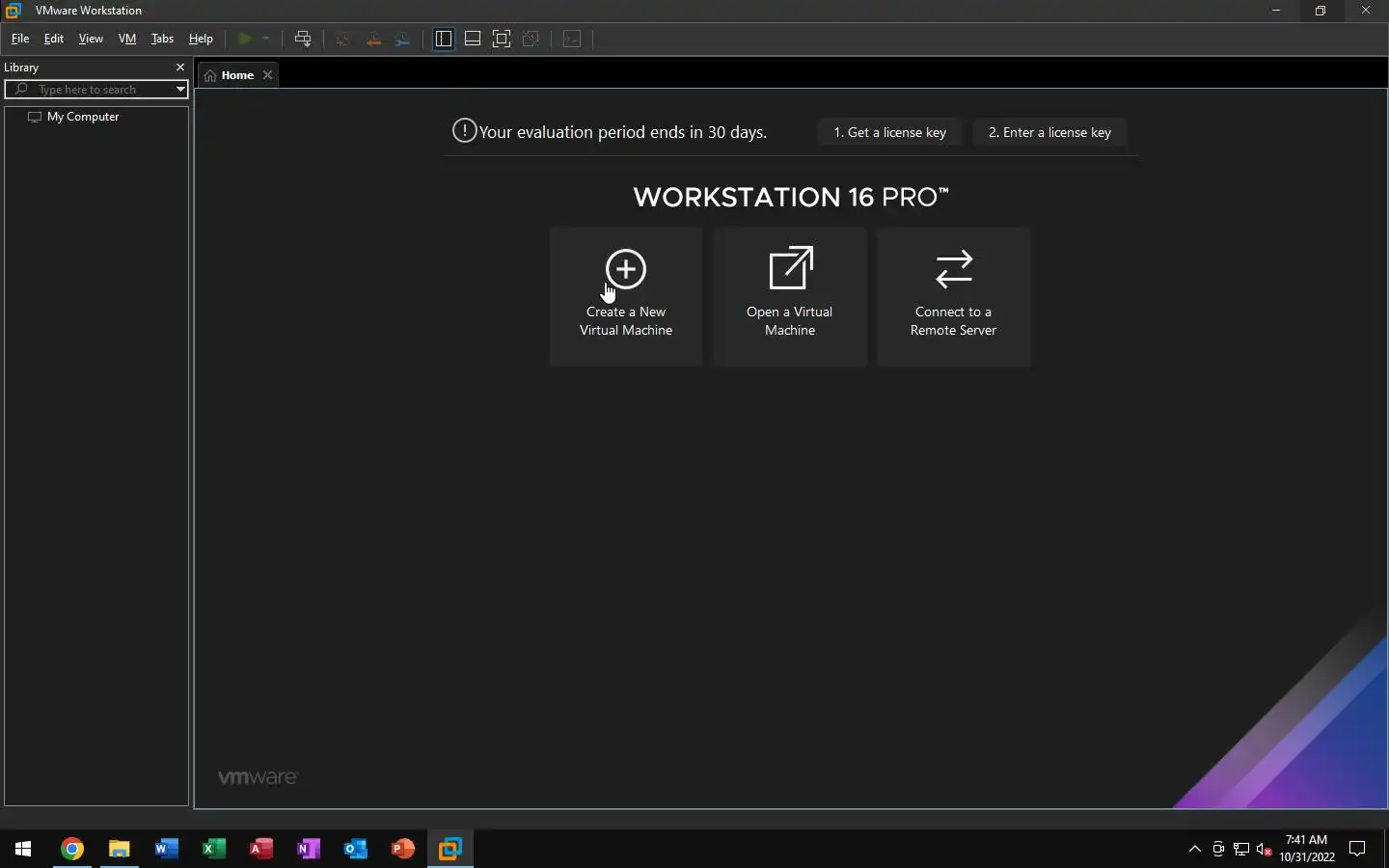Screen dimensions: 1389x868
Task: Click Open a Virtual Machine tile
Action: (790, 297)
